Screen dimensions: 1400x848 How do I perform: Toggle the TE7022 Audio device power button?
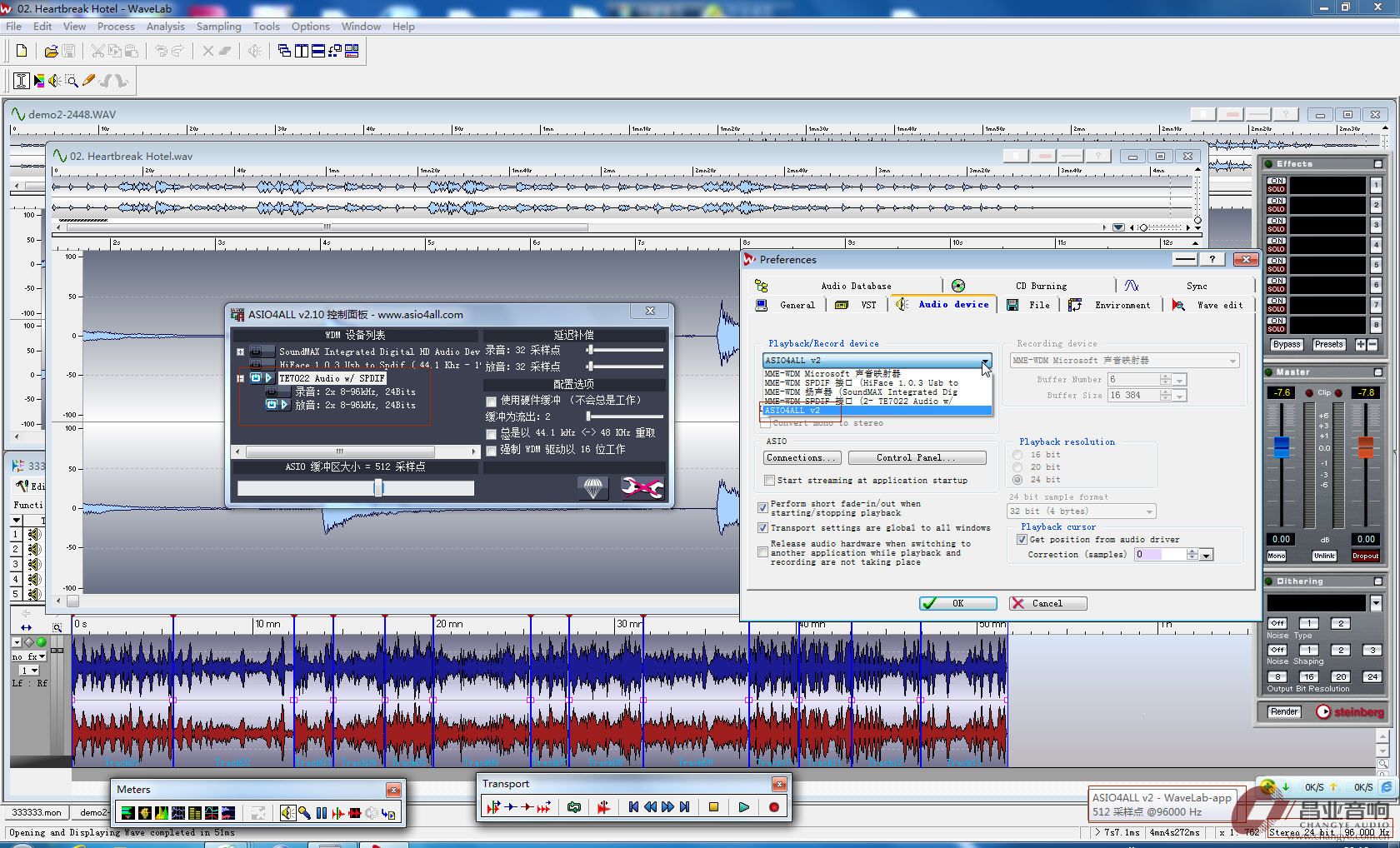(256, 378)
